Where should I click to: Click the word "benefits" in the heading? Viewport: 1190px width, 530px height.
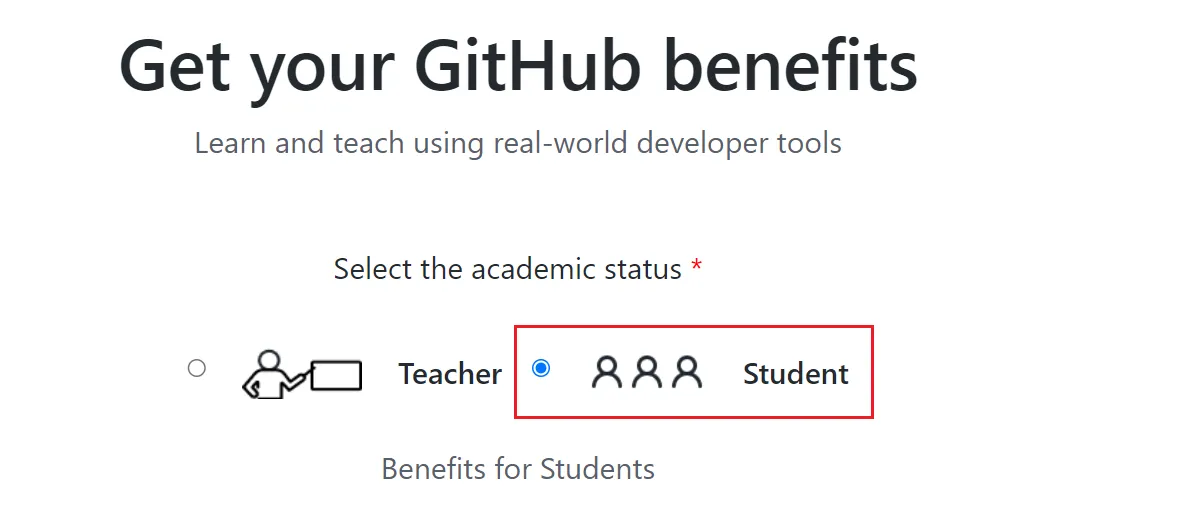click(791, 66)
